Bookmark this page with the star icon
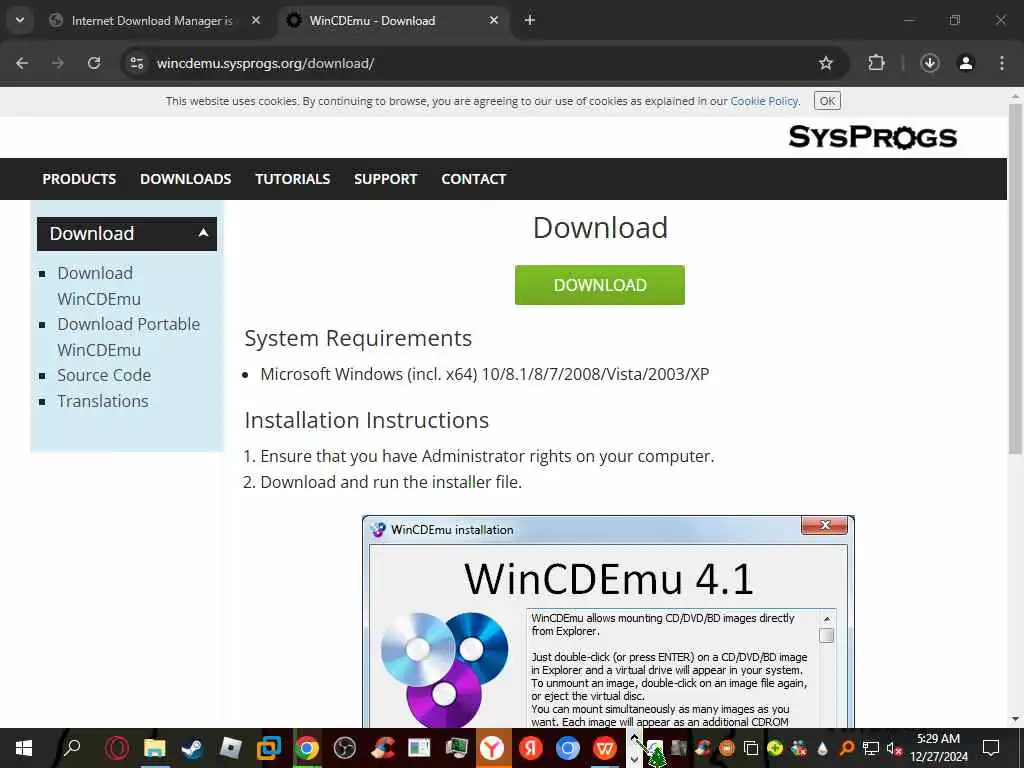Viewport: 1024px width, 768px height. (825, 63)
